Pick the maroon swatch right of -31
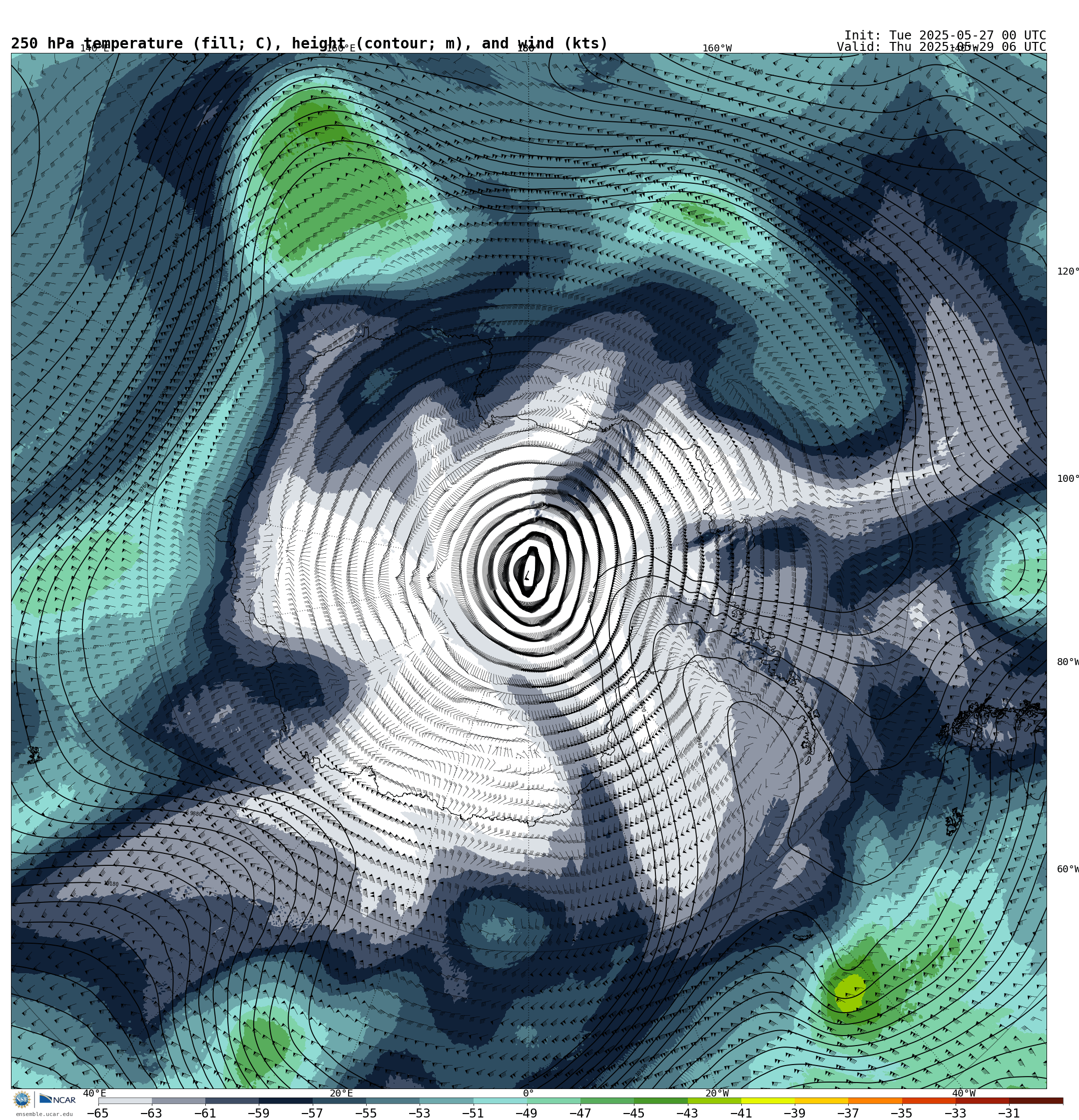 tap(1036, 1101)
